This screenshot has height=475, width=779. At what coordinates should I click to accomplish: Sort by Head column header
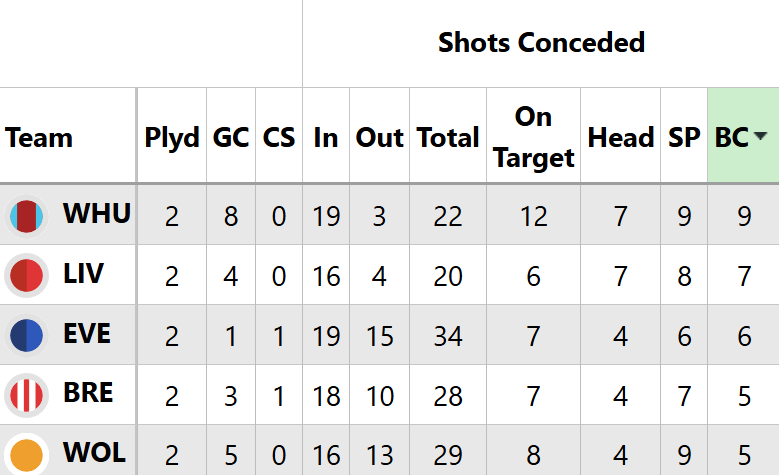tap(621, 138)
